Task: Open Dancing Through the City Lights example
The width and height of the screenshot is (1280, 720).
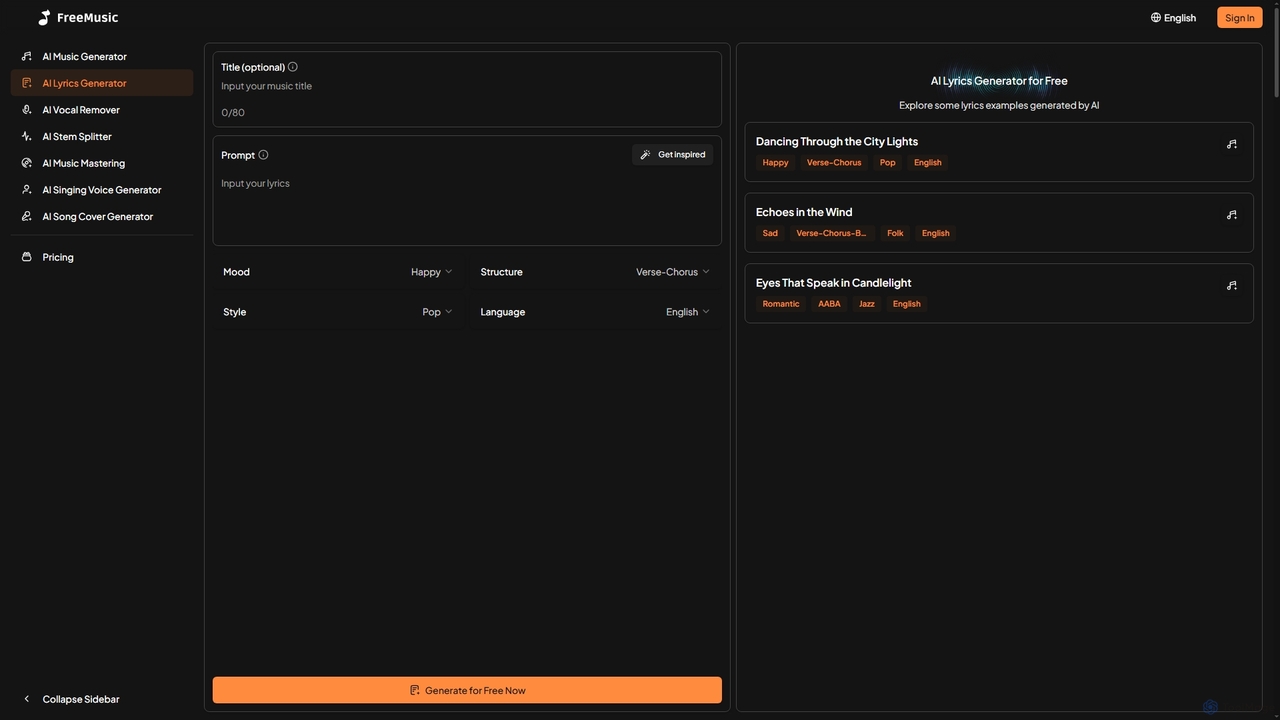Action: tap(999, 152)
